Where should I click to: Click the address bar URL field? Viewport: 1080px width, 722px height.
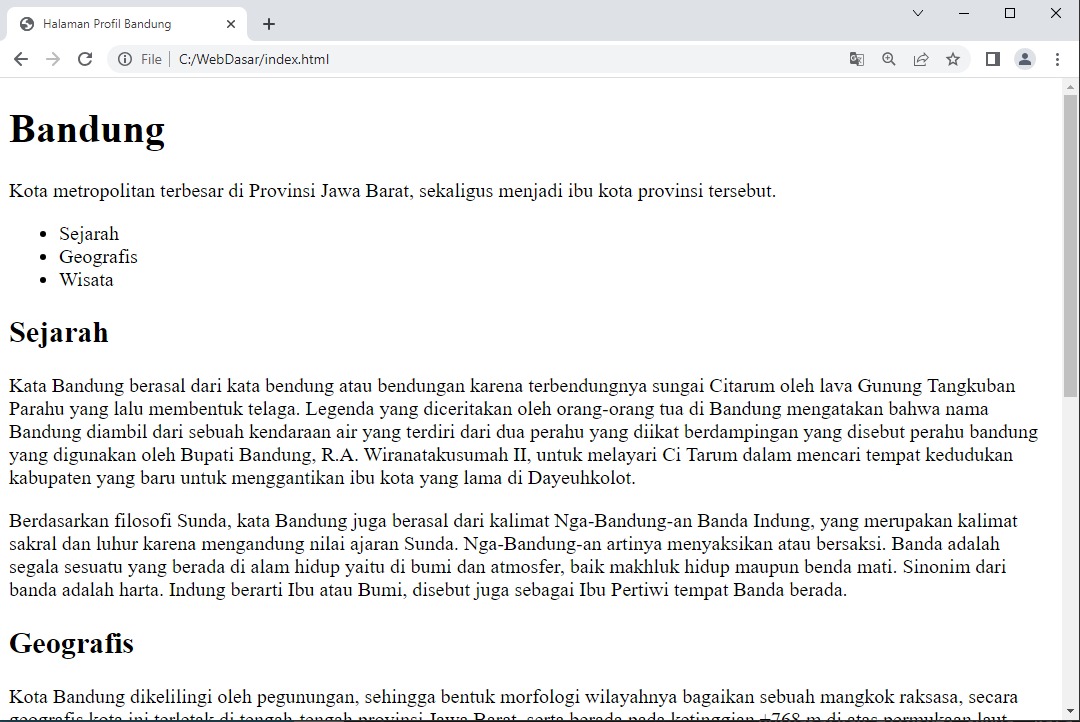(x=500, y=59)
